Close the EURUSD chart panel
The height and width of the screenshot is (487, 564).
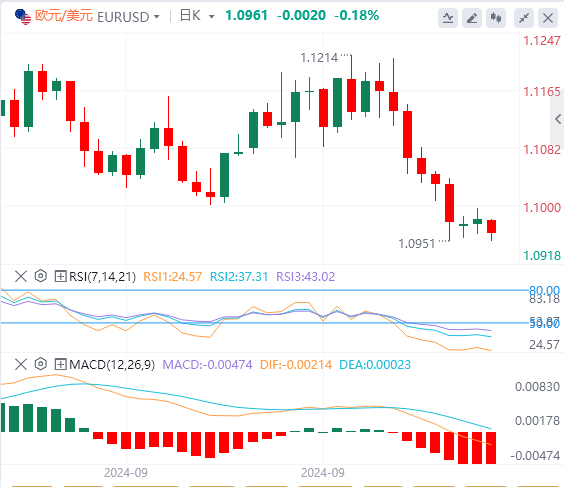pyautogui.click(x=548, y=18)
